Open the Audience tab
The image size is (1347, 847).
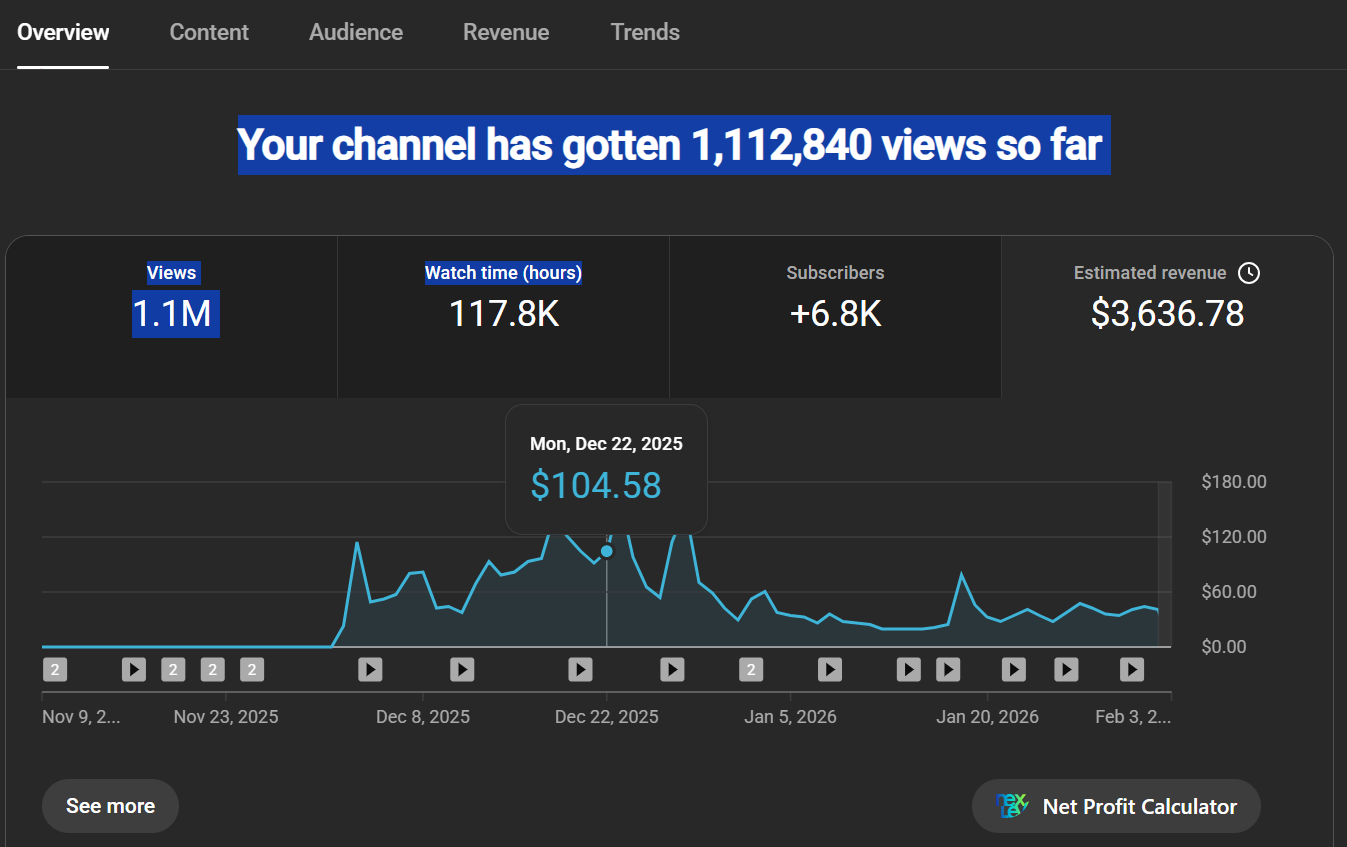(355, 32)
